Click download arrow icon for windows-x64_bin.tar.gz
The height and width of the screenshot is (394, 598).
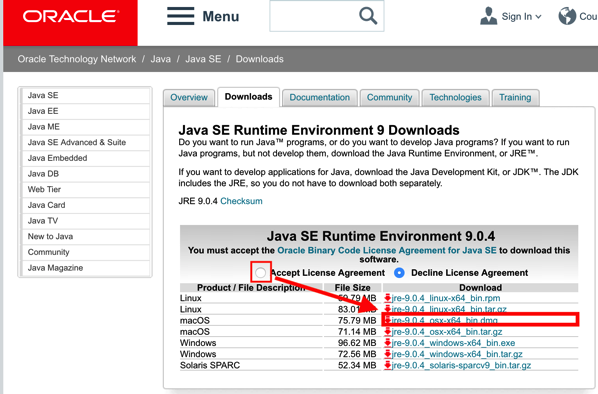coord(387,354)
